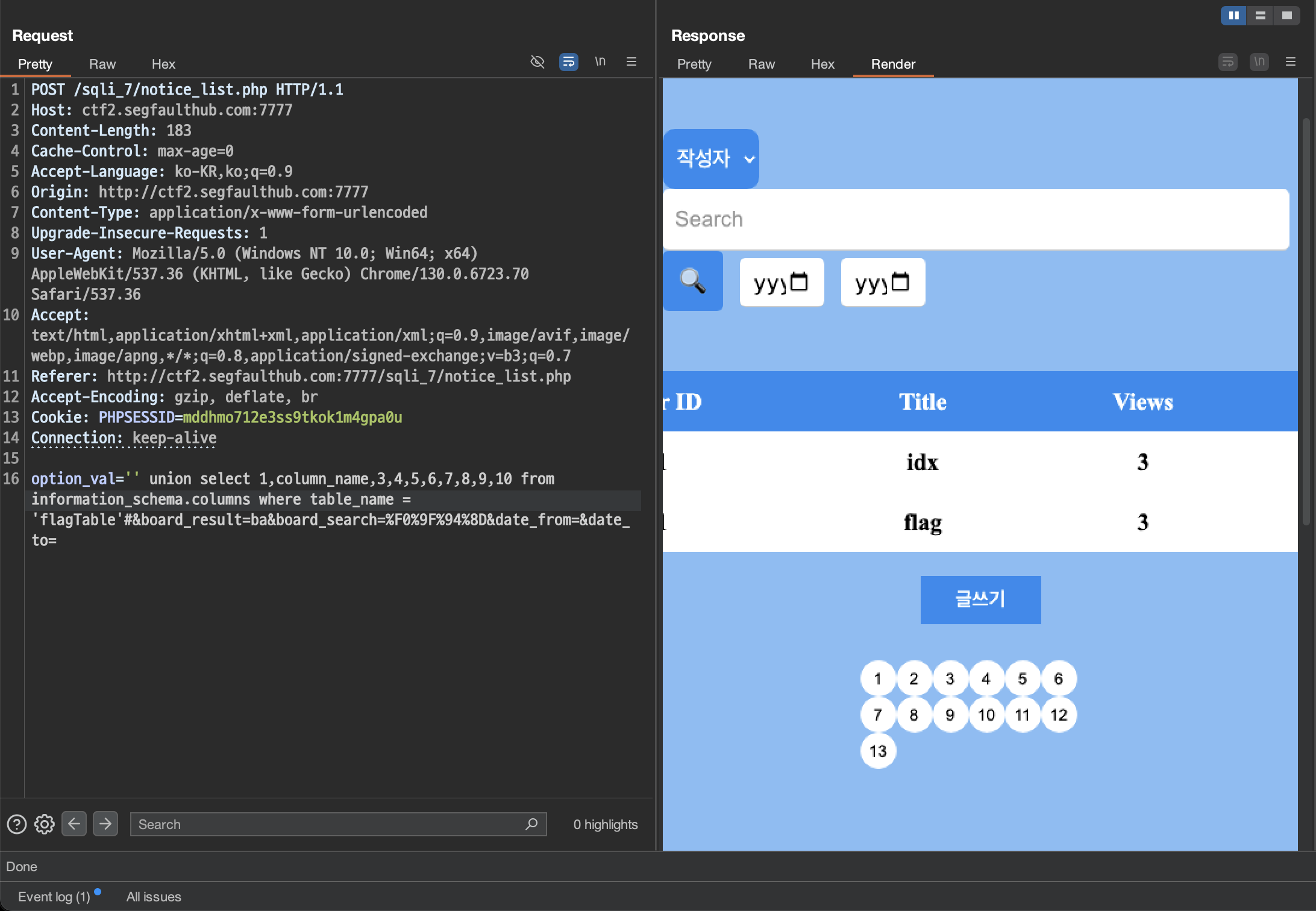Switch Request view to Raw tab
This screenshot has height=911, width=1316.
point(102,64)
